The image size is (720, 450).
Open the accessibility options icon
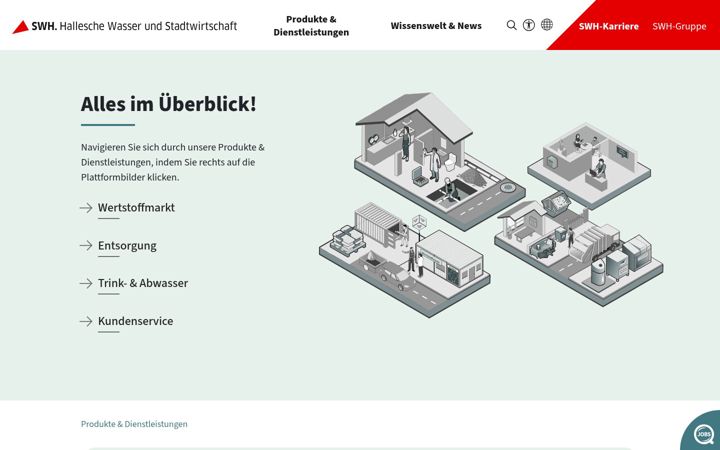pyautogui.click(x=529, y=25)
